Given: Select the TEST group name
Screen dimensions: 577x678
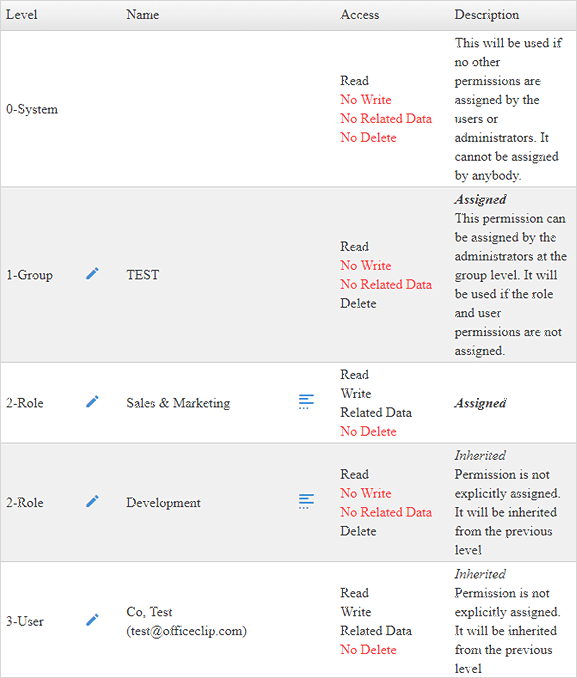Looking at the screenshot, I should coord(143,275).
